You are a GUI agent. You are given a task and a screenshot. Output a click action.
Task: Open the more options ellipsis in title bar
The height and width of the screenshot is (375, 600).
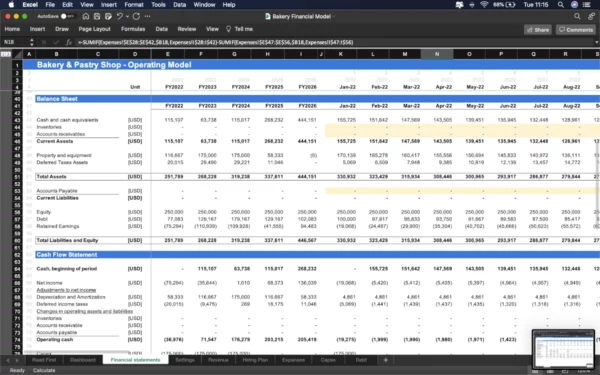(x=148, y=16)
